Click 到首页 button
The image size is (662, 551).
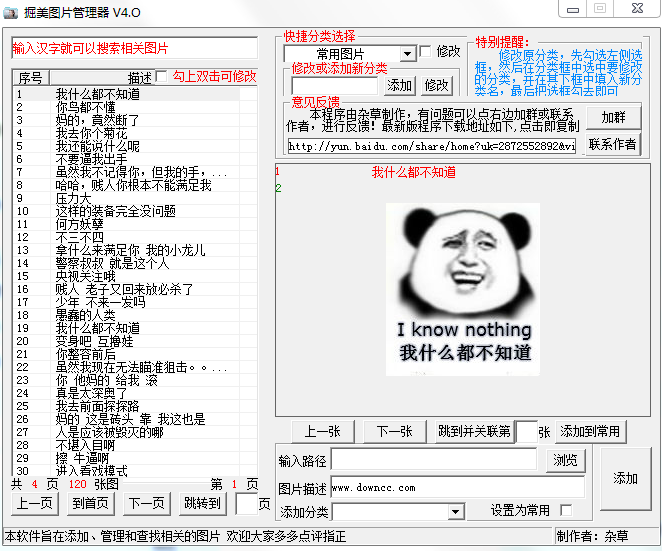pyautogui.click(x=90, y=503)
